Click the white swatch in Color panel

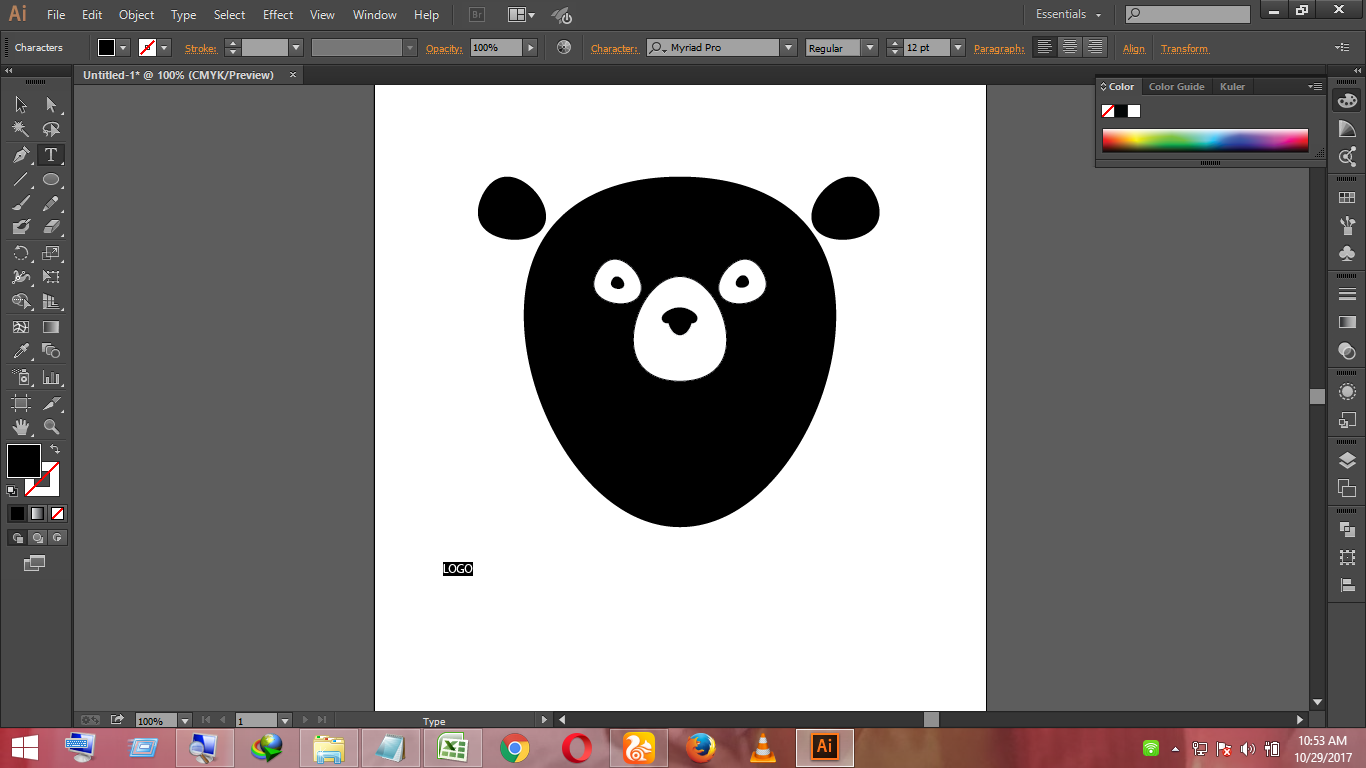1134,111
